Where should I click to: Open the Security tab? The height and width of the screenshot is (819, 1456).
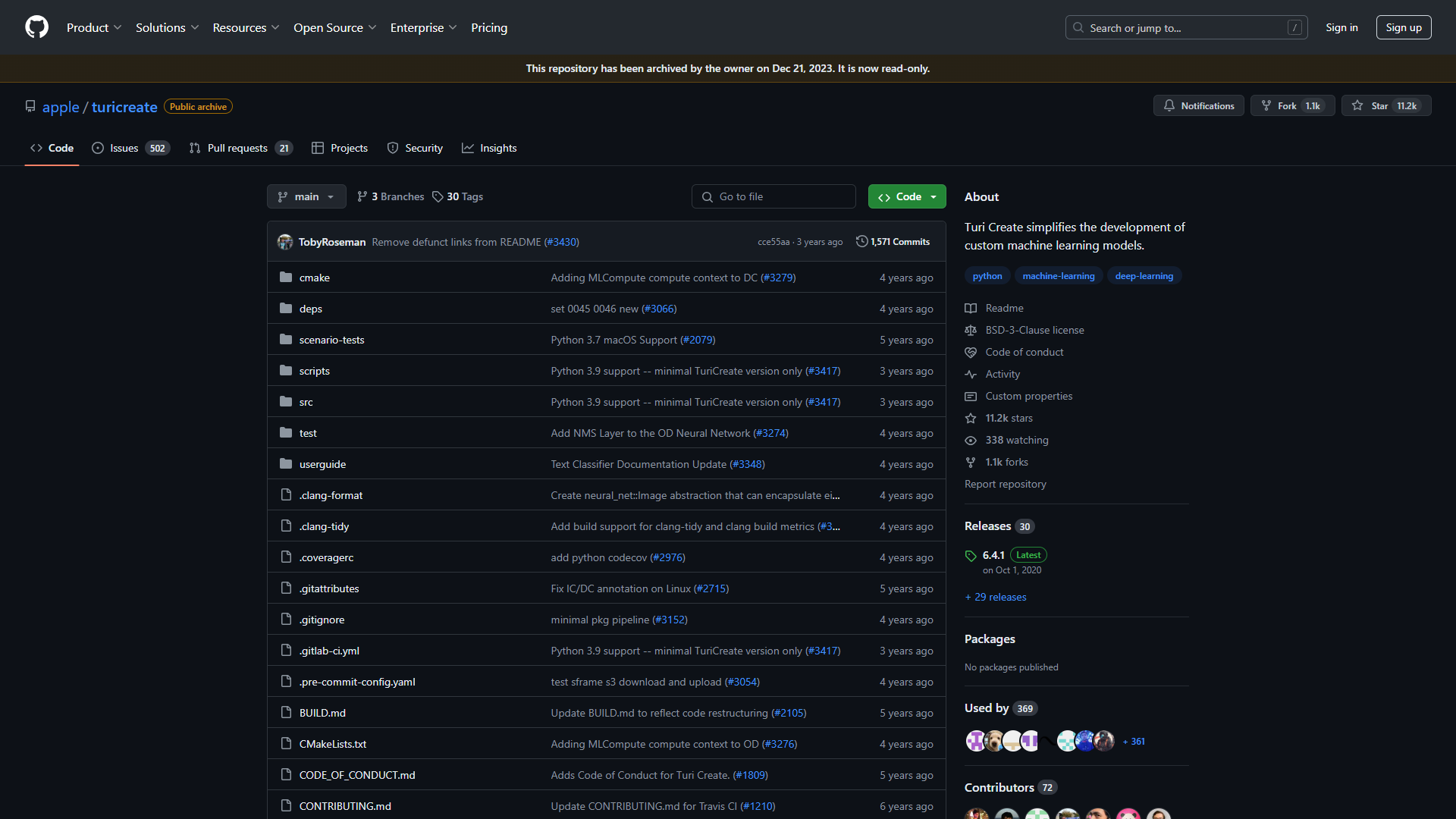[423, 148]
